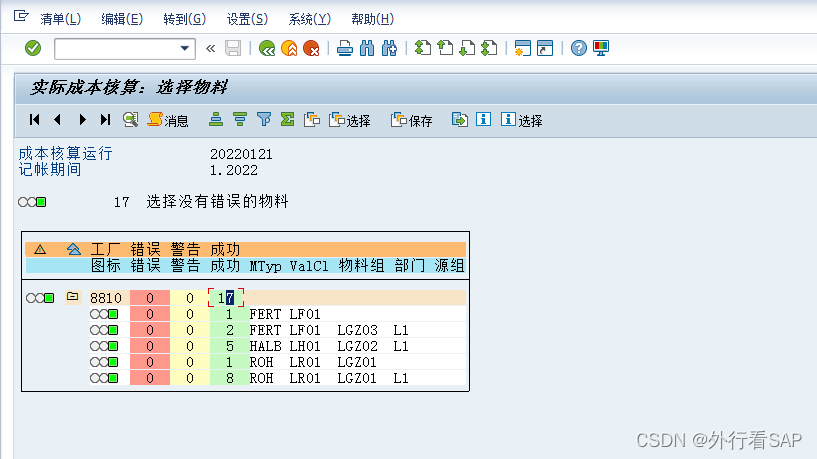Click the warning triangle icon in table header
This screenshot has height=459, width=817.
tap(40, 250)
